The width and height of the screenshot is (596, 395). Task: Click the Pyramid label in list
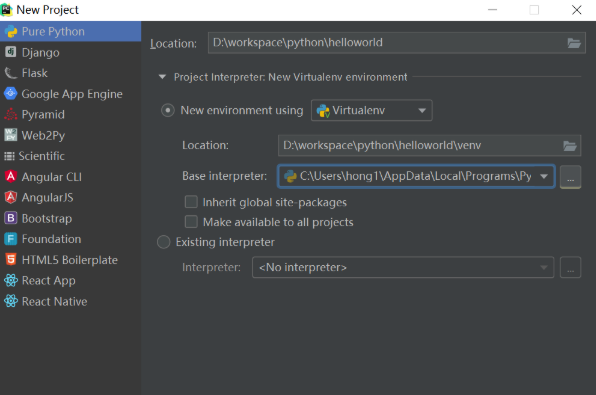pos(43,115)
